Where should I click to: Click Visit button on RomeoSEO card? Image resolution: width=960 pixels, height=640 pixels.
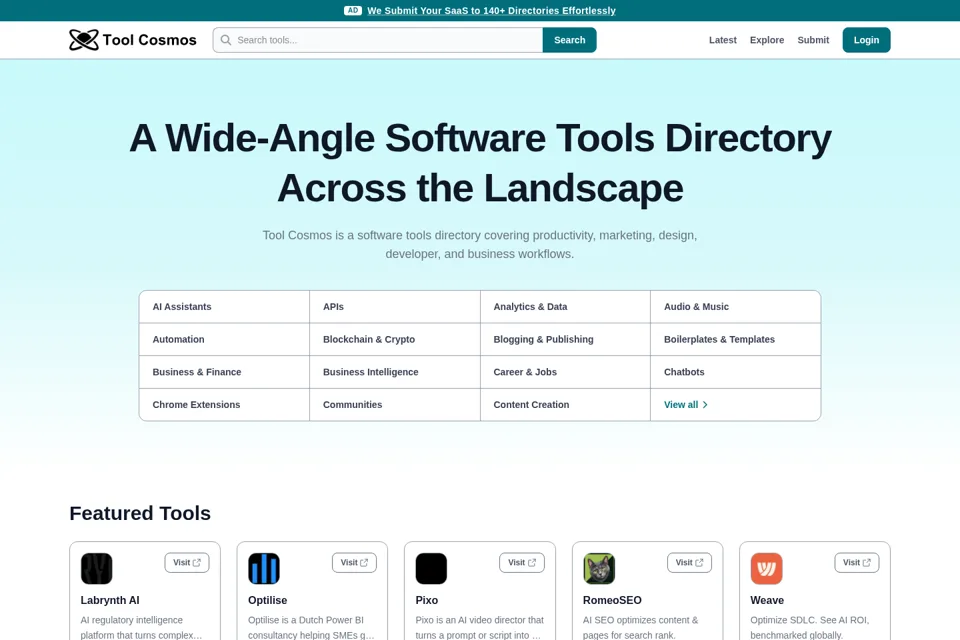(x=689, y=562)
